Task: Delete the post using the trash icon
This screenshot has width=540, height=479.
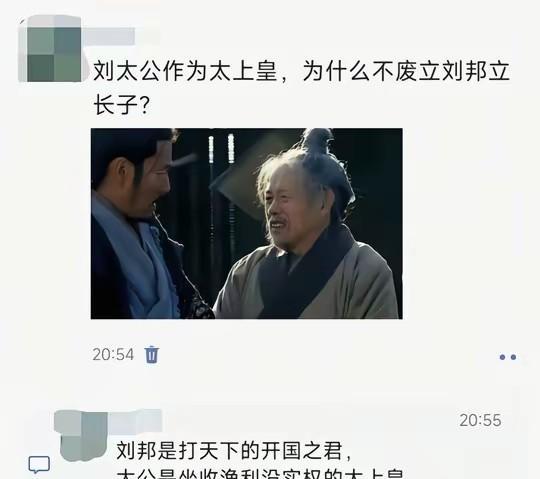Action: (152, 354)
